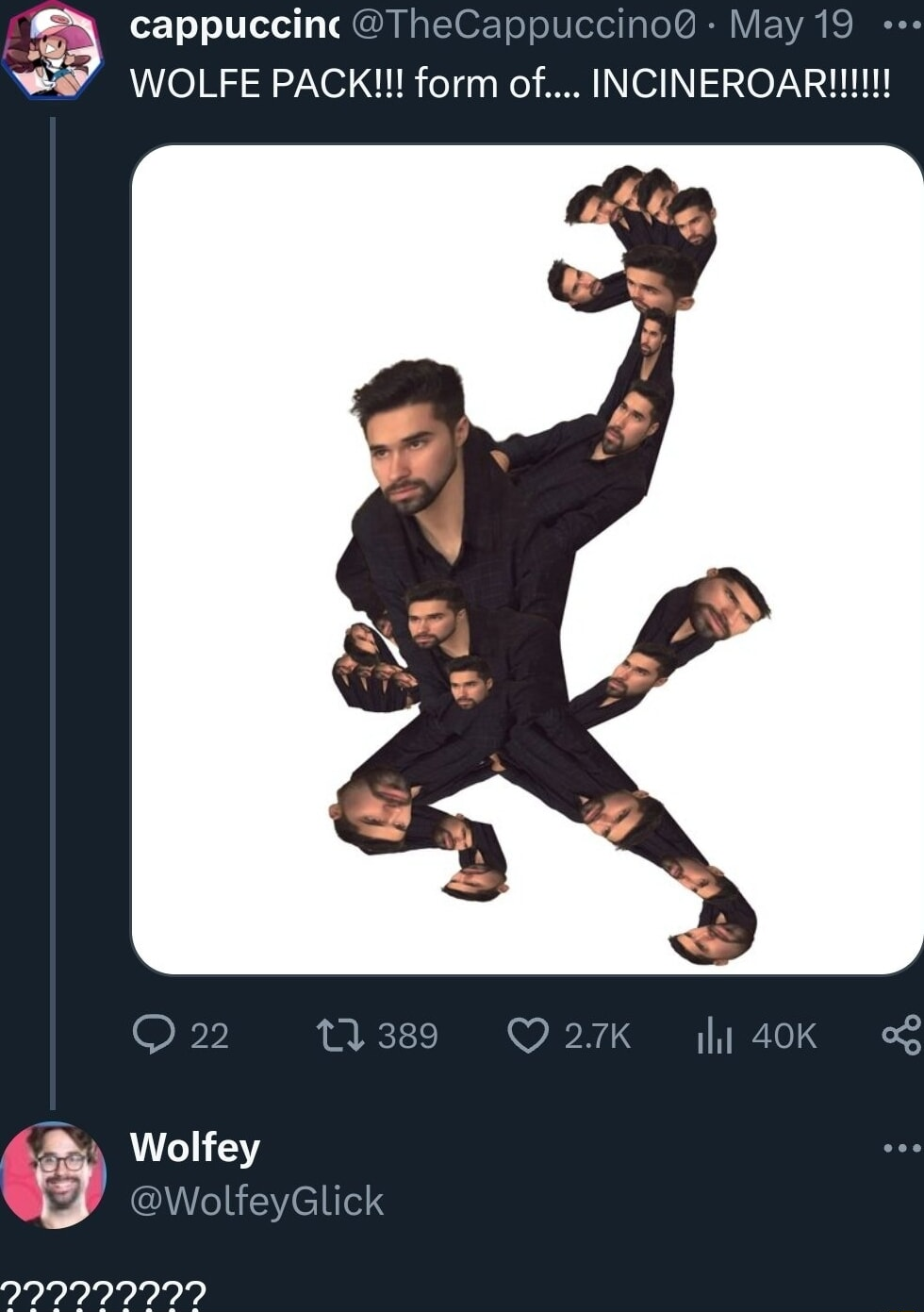924x1312 pixels.
Task: Expand the Incineroar meme image
Action: tap(526, 558)
